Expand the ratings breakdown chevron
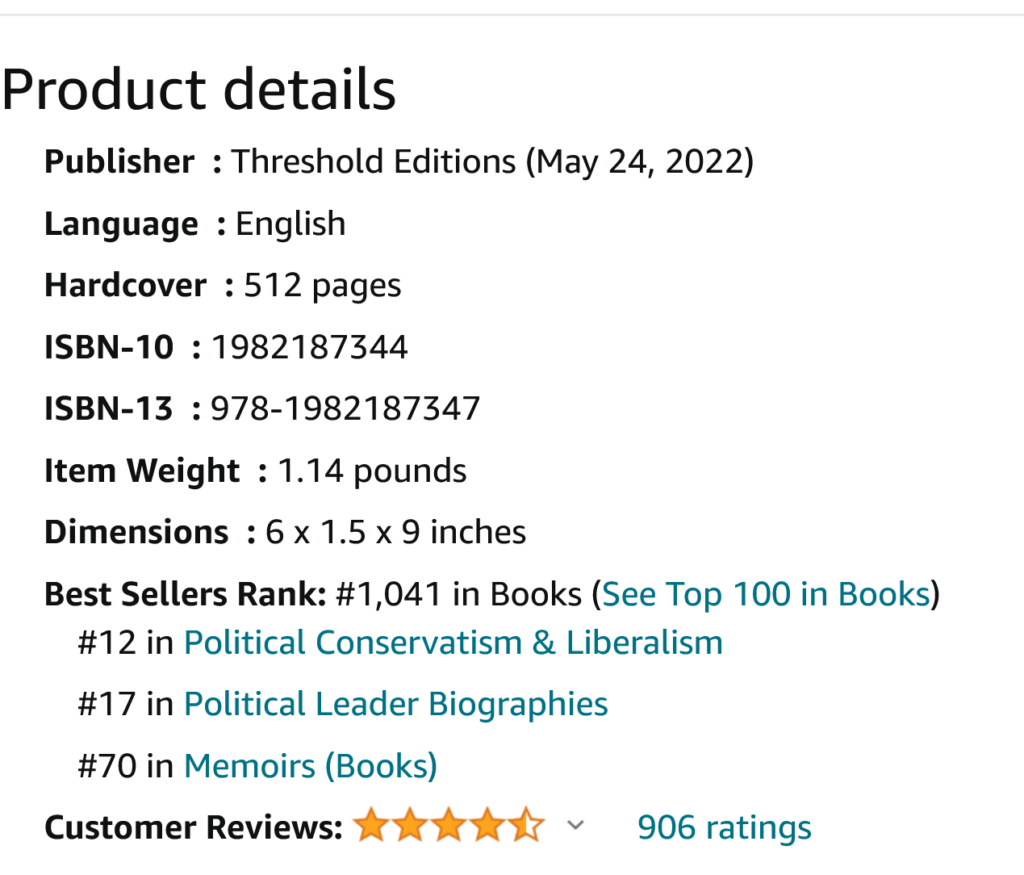 pos(575,826)
